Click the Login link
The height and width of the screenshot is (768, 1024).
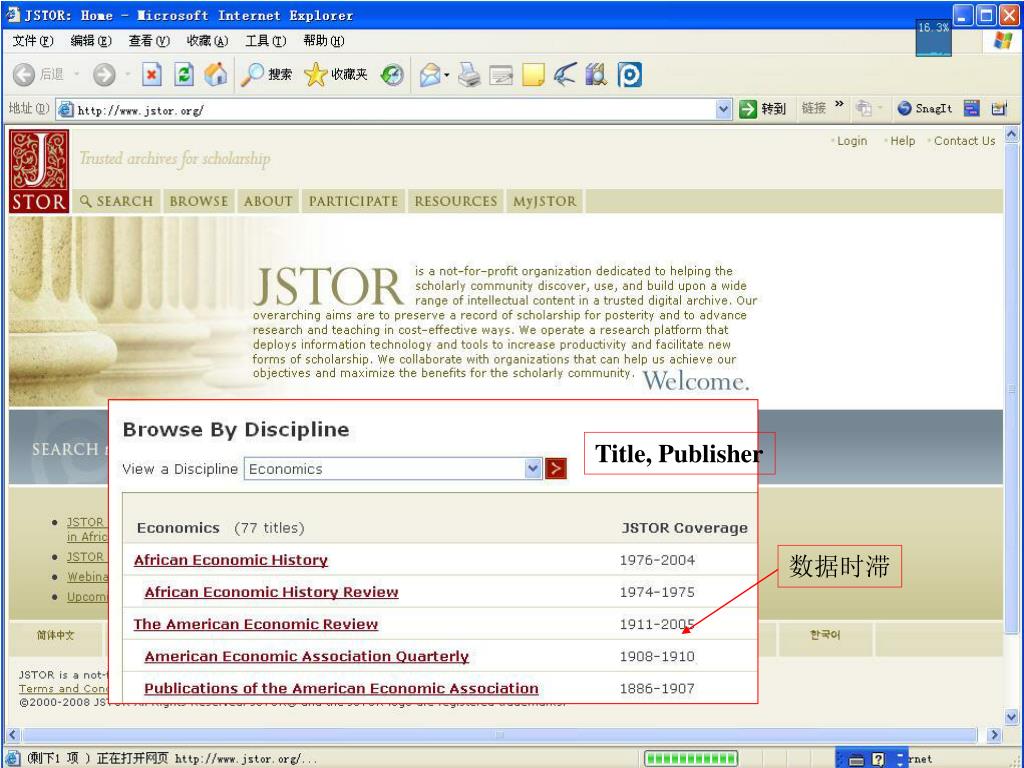point(852,140)
